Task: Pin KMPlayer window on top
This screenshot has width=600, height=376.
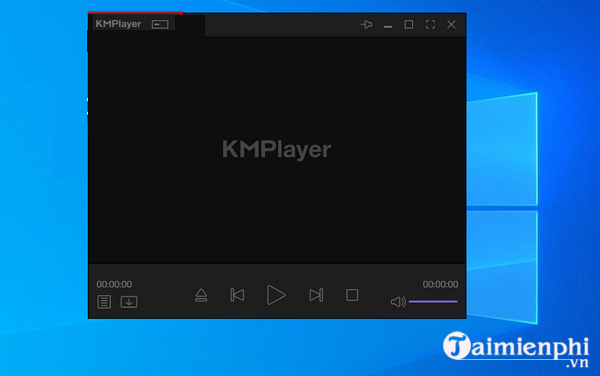Action: (x=367, y=24)
